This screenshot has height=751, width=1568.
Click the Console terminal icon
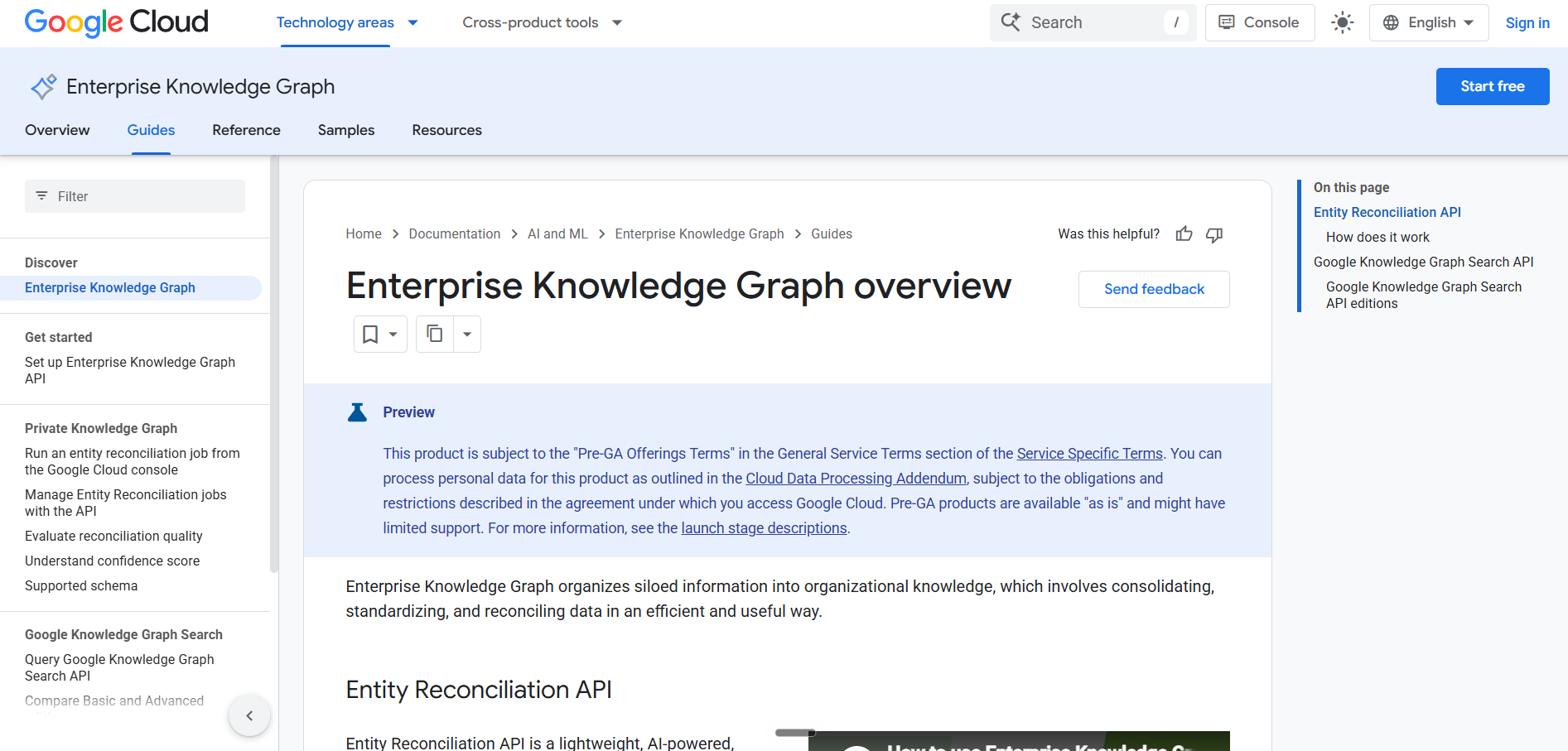point(1227,22)
